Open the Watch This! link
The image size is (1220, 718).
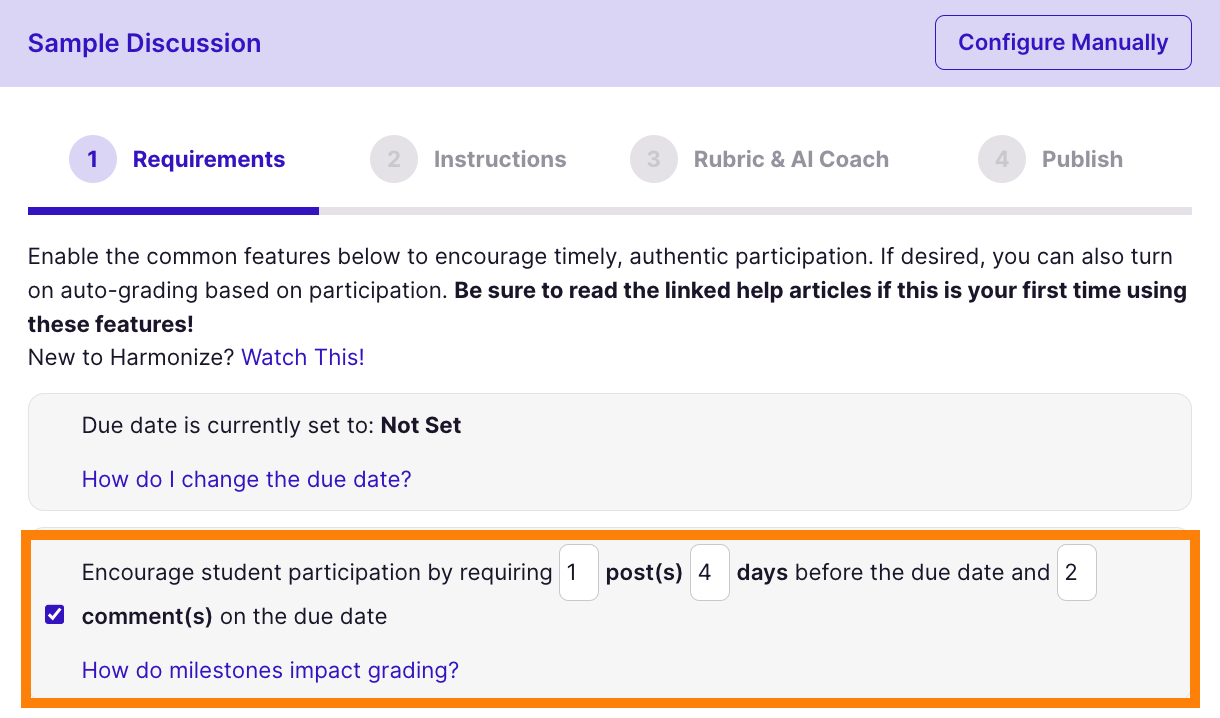click(303, 357)
